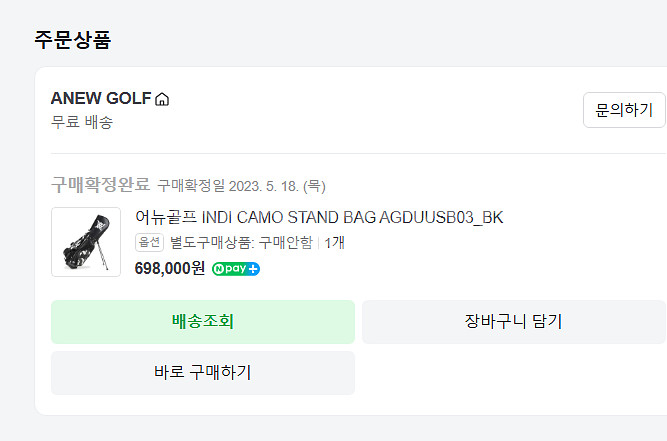
Task: Click the 698,000원 price
Action: coord(170,268)
